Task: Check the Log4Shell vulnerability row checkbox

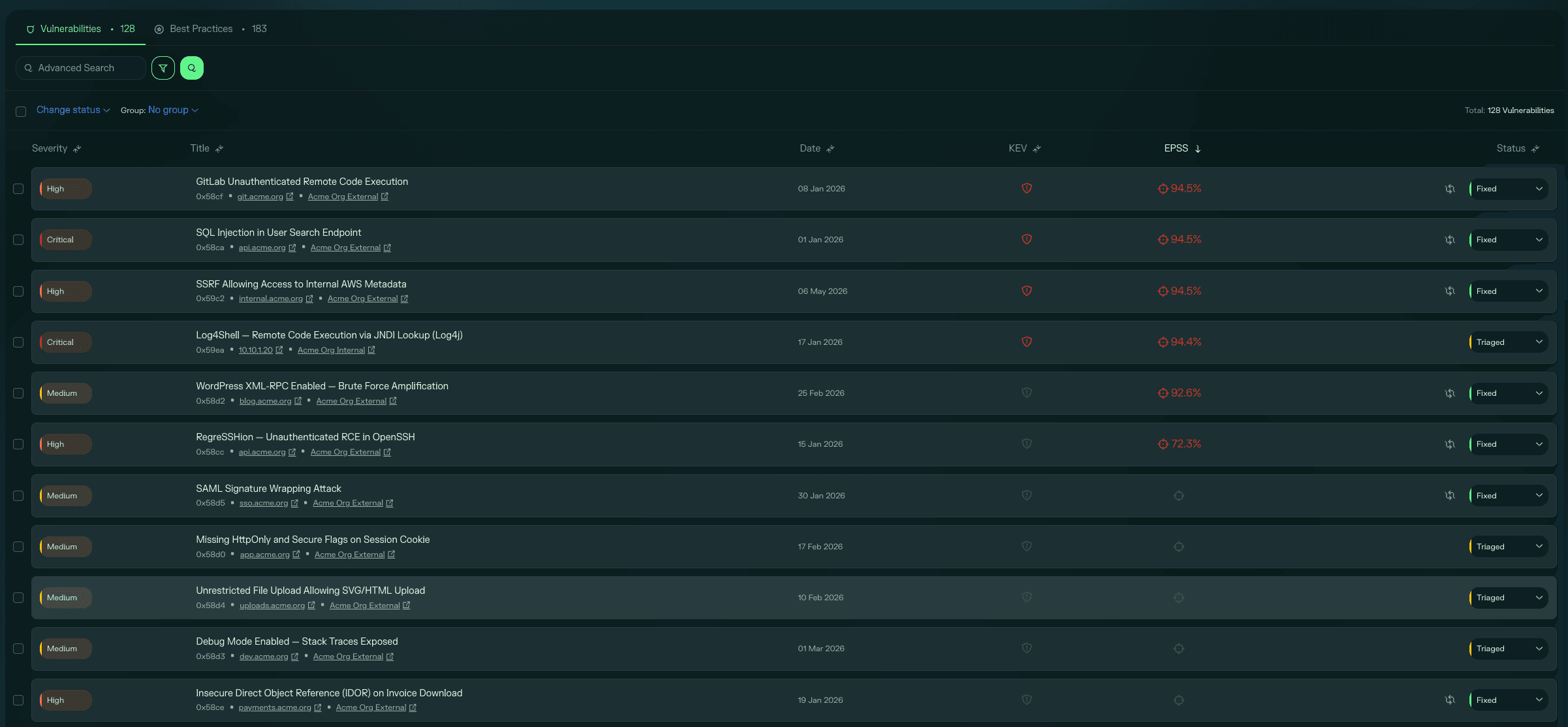Action: [18, 342]
